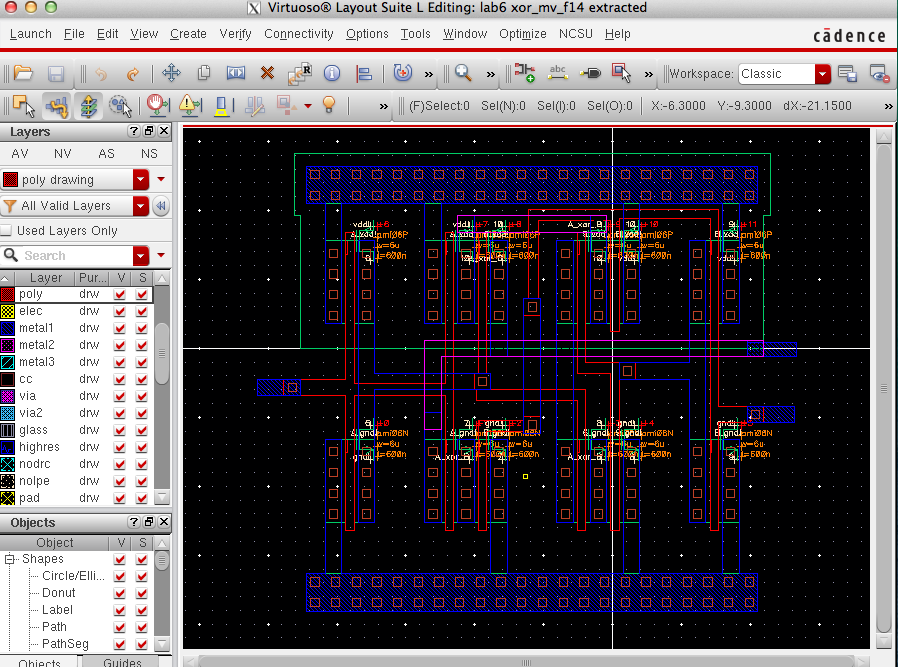Click the AV button to show all layers
The width and height of the screenshot is (898, 667).
[19, 153]
